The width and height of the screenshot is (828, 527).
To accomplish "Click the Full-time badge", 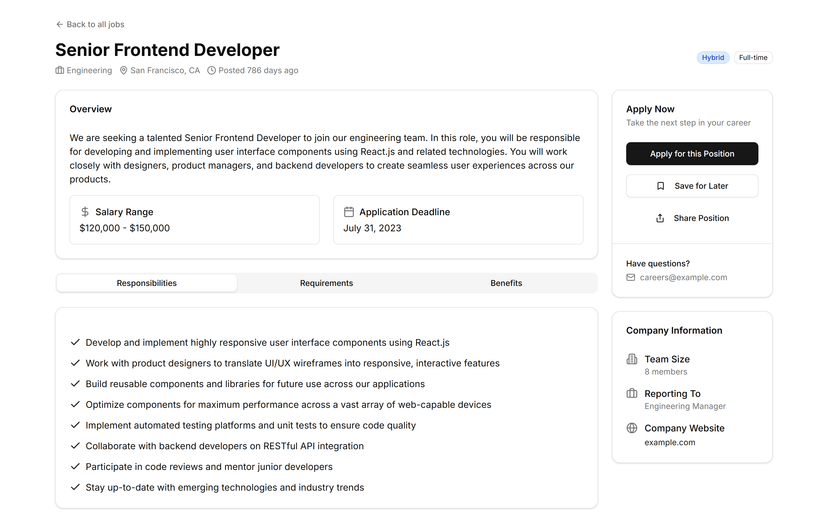I will click(x=753, y=58).
